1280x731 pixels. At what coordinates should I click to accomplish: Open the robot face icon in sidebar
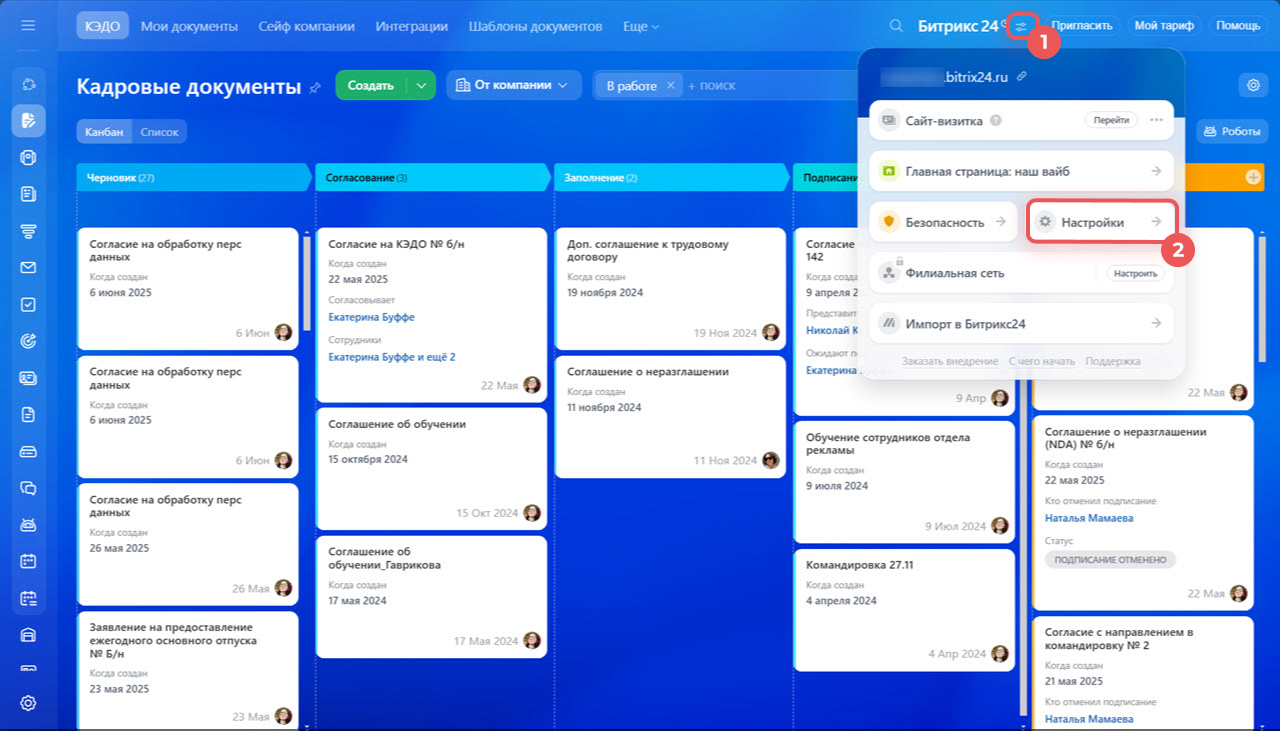(28, 525)
